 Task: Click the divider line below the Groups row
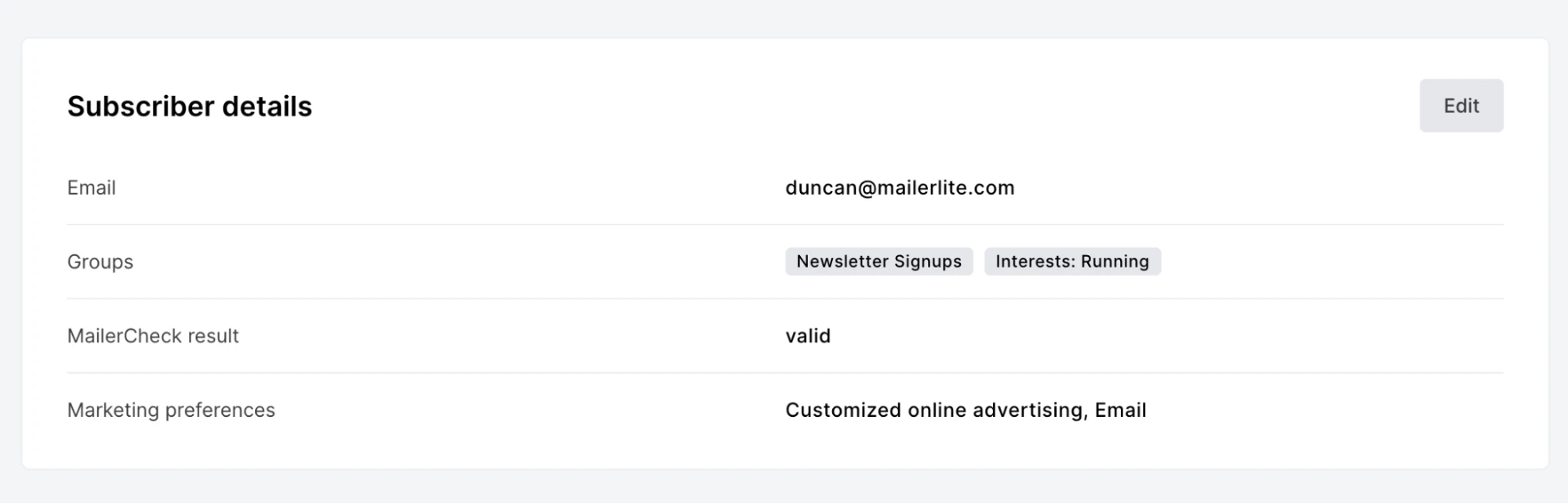click(784, 298)
